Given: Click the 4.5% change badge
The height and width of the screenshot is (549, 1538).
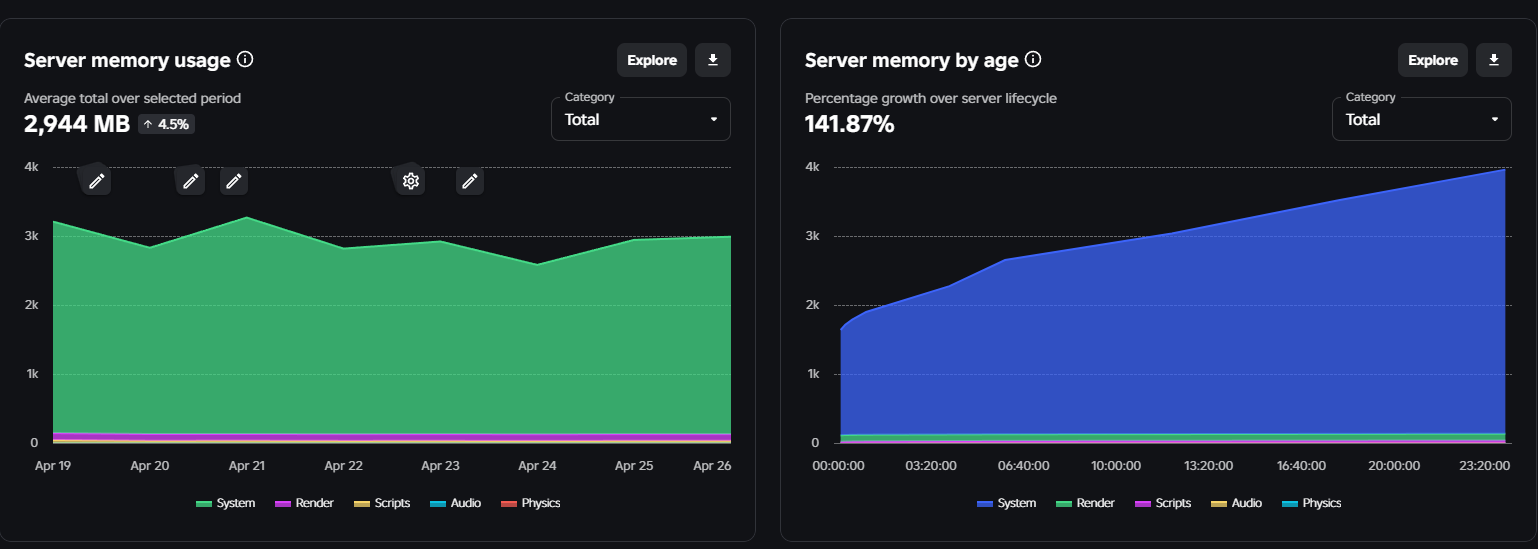Looking at the screenshot, I should 166,125.
